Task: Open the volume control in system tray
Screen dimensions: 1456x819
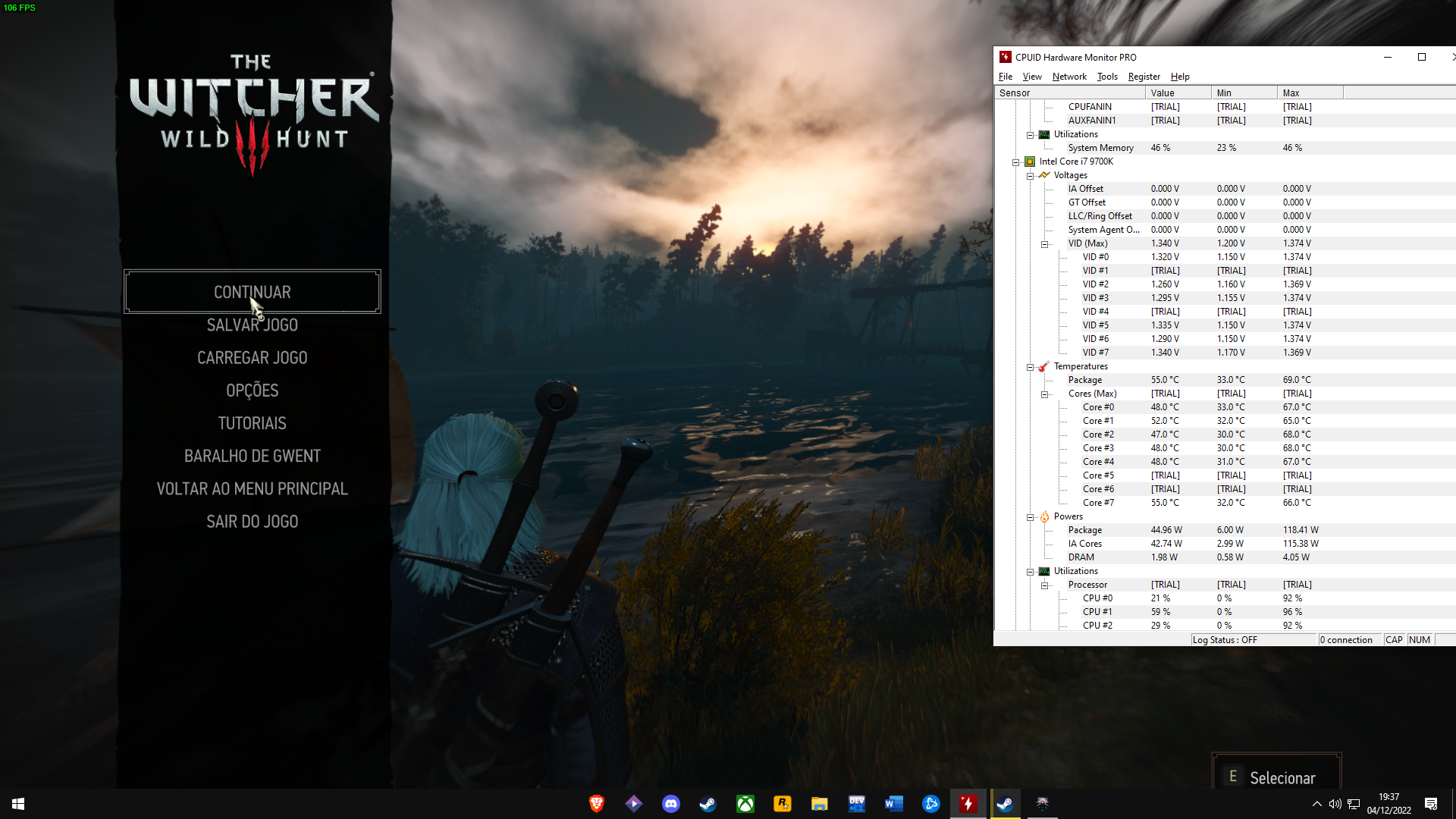Action: tap(1335, 804)
